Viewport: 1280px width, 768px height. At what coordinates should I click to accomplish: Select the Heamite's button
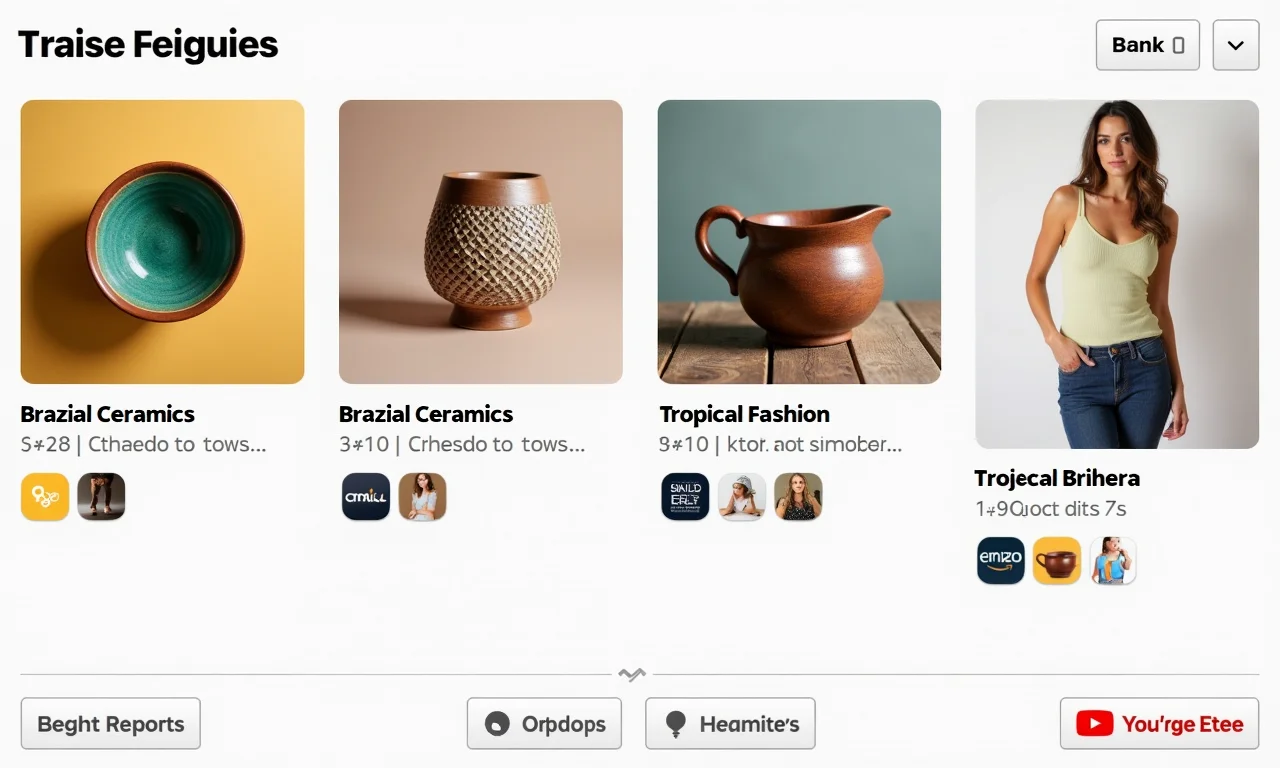click(x=730, y=723)
